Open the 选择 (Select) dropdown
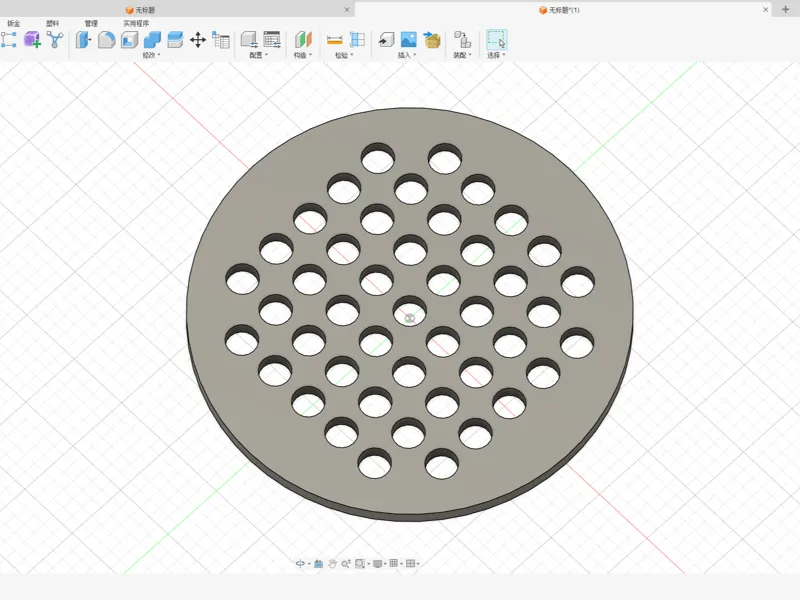The width and height of the screenshot is (800, 600). pyautogui.click(x=496, y=55)
